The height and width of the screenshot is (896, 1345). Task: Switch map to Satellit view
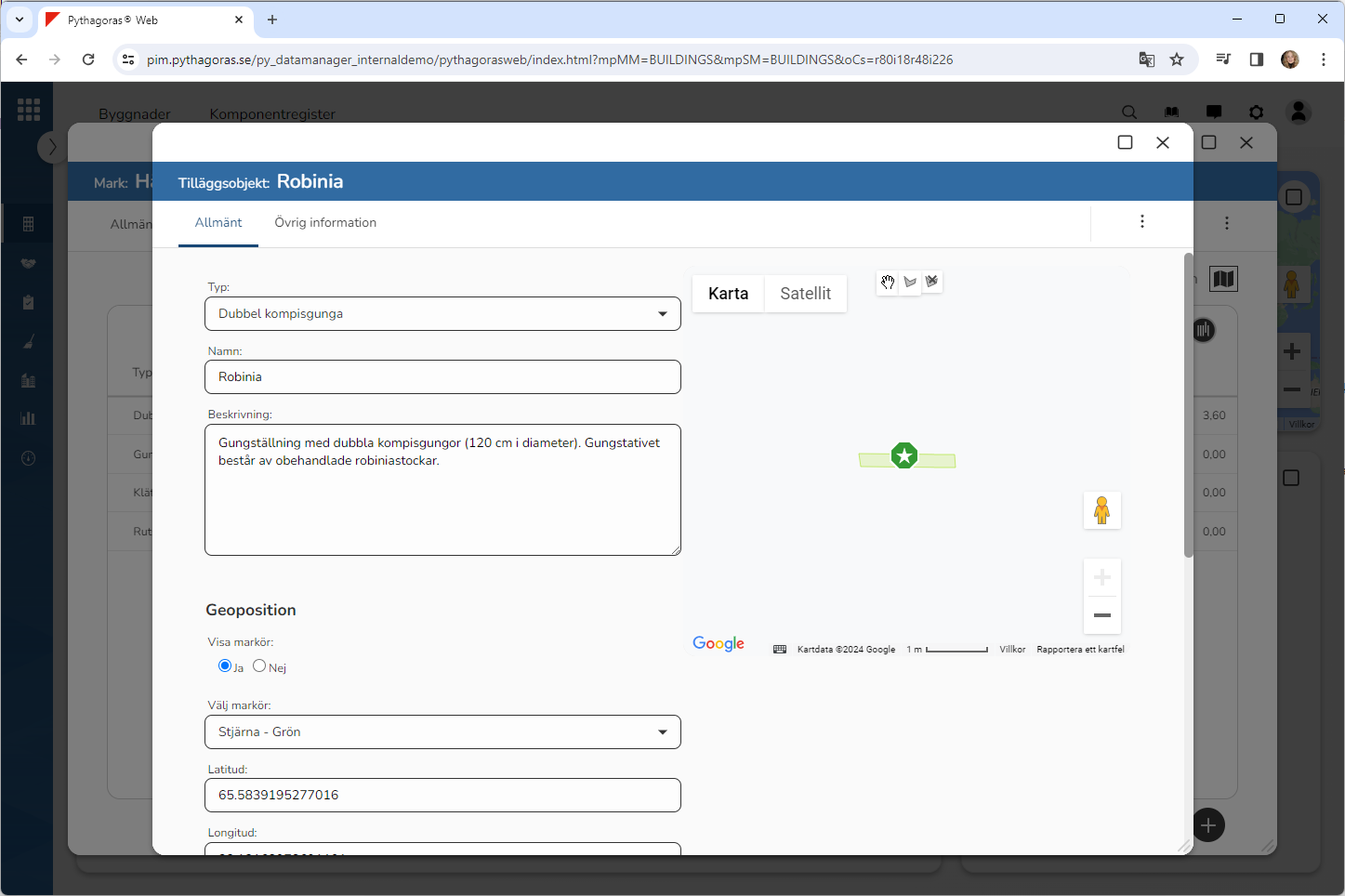click(805, 294)
